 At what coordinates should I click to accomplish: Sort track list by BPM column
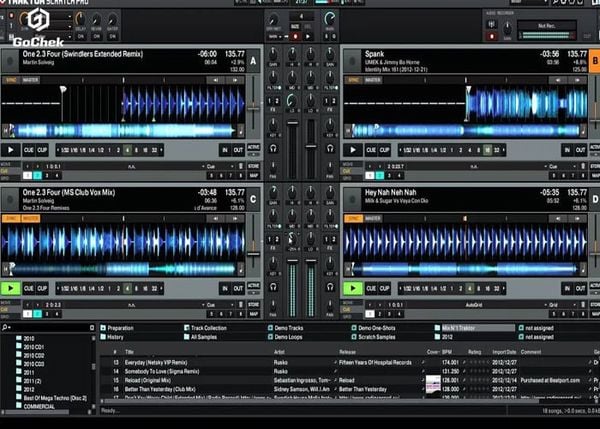[x=447, y=352]
